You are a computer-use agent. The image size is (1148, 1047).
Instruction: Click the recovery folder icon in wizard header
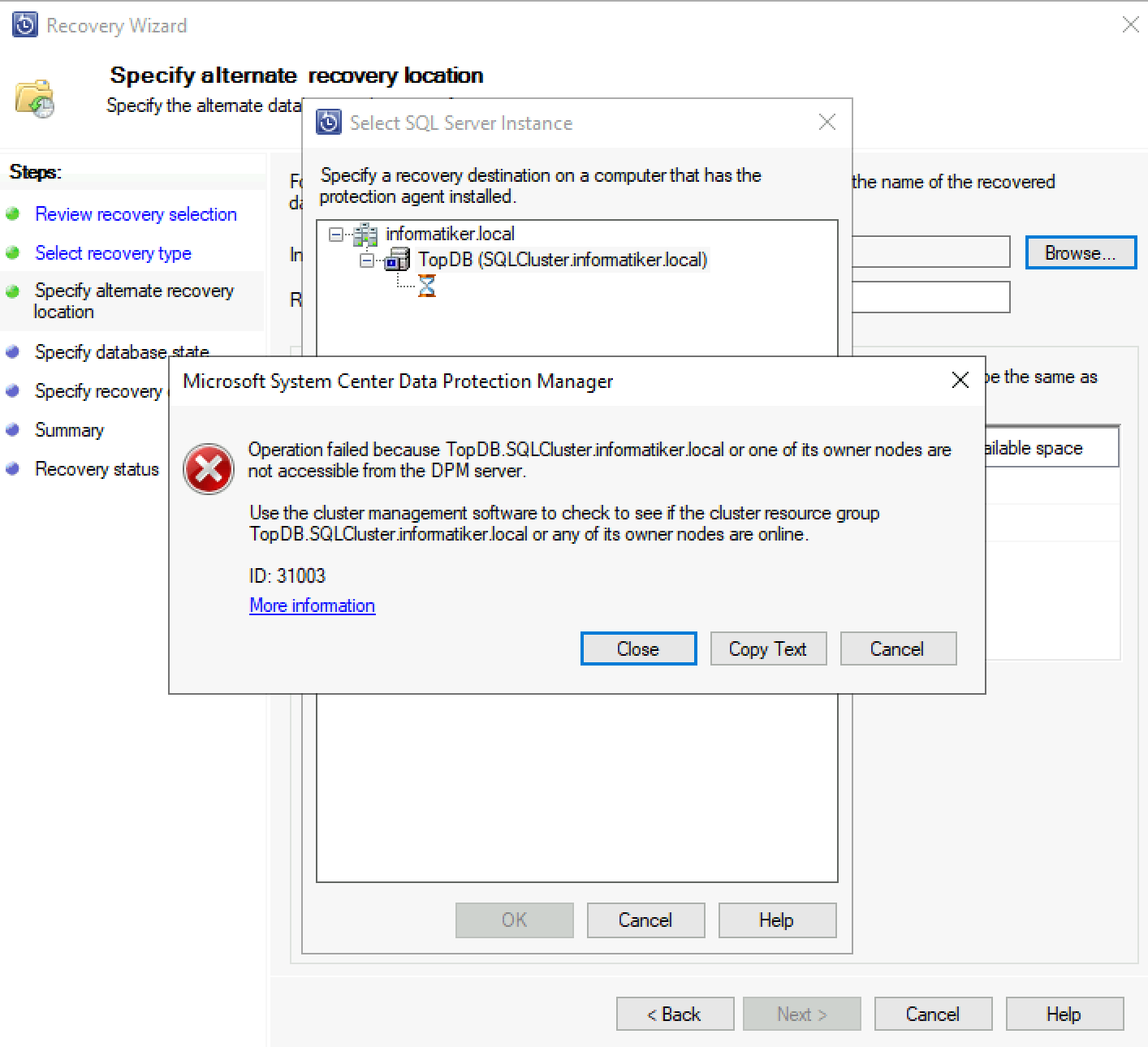click(35, 98)
